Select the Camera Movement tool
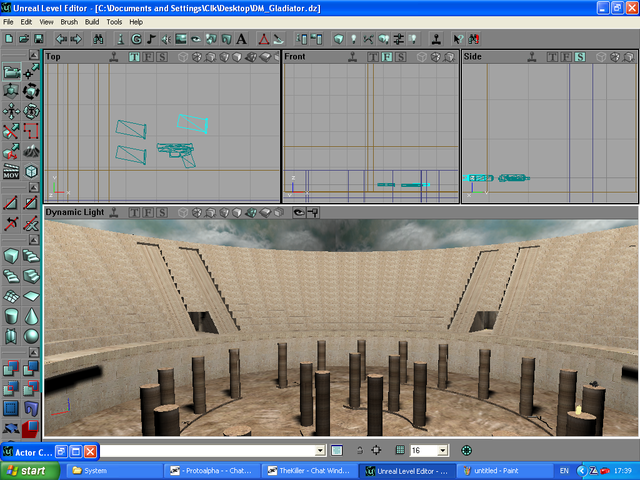This screenshot has width=640, height=480. [x=11, y=72]
